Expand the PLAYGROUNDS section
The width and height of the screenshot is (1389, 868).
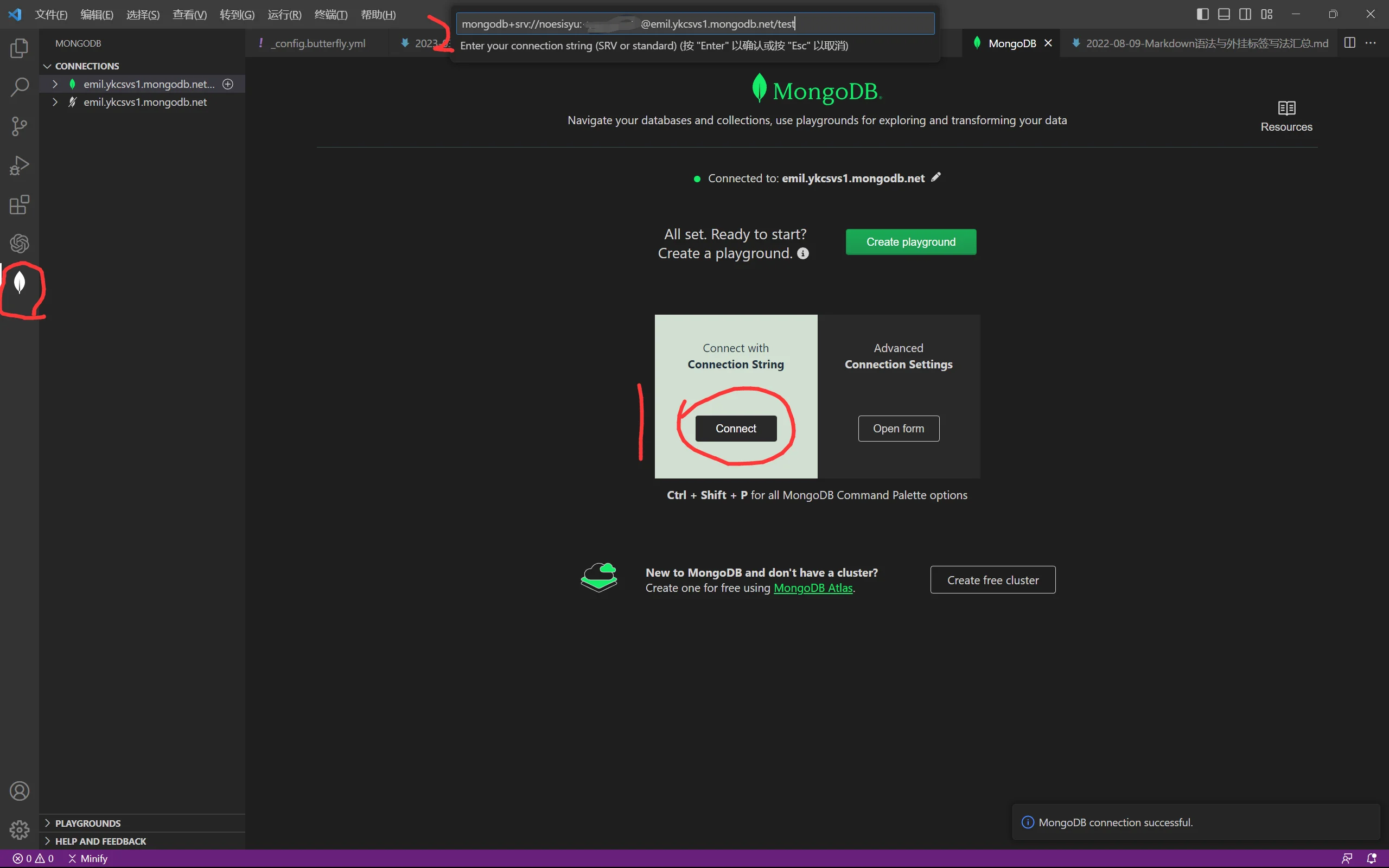[47, 822]
